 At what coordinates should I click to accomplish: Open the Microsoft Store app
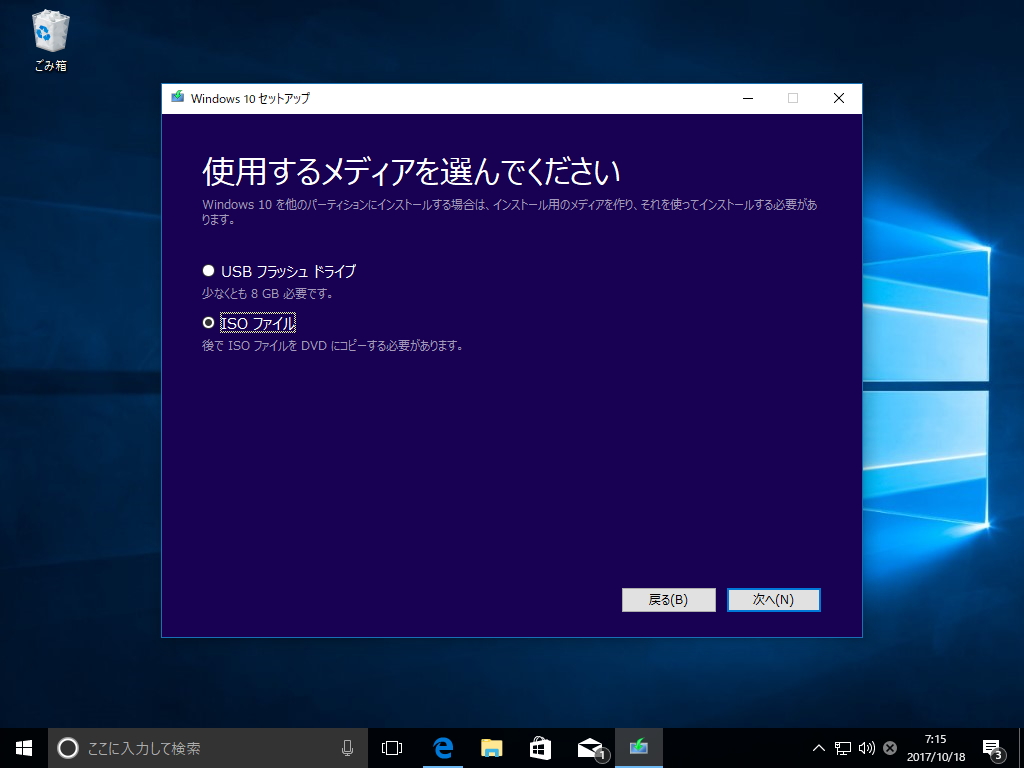(540, 747)
